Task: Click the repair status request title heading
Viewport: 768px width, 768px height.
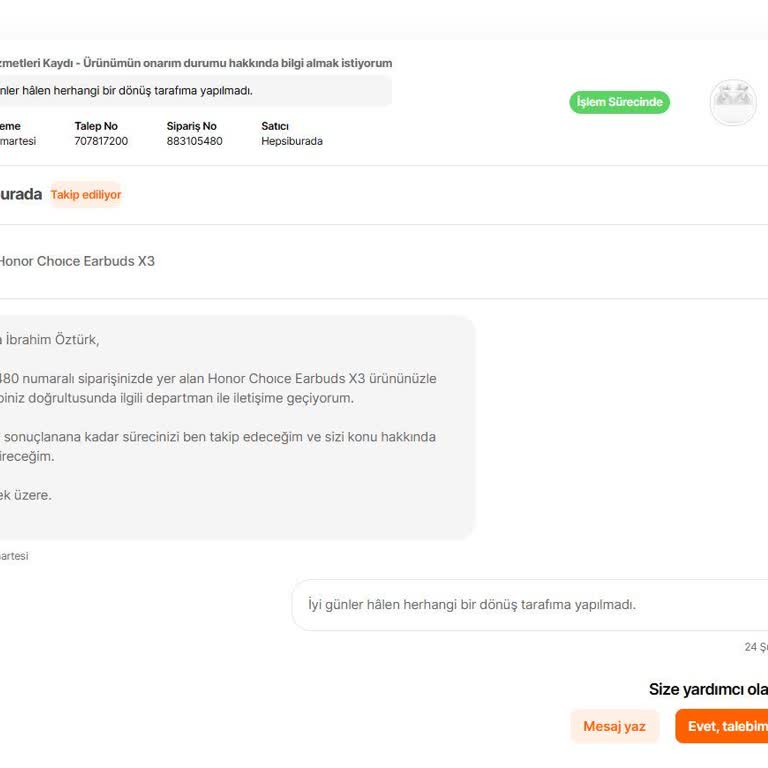Action: pos(196,63)
